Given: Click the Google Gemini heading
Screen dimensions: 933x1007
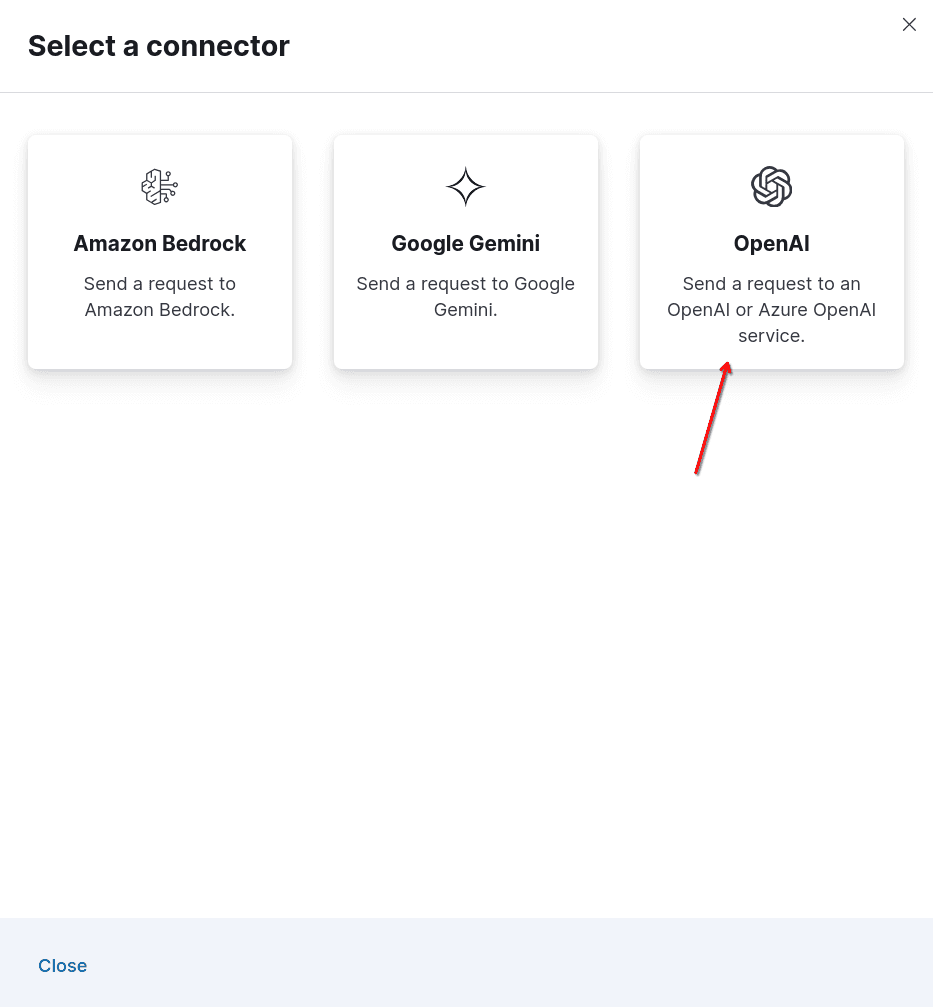Looking at the screenshot, I should (x=465, y=243).
